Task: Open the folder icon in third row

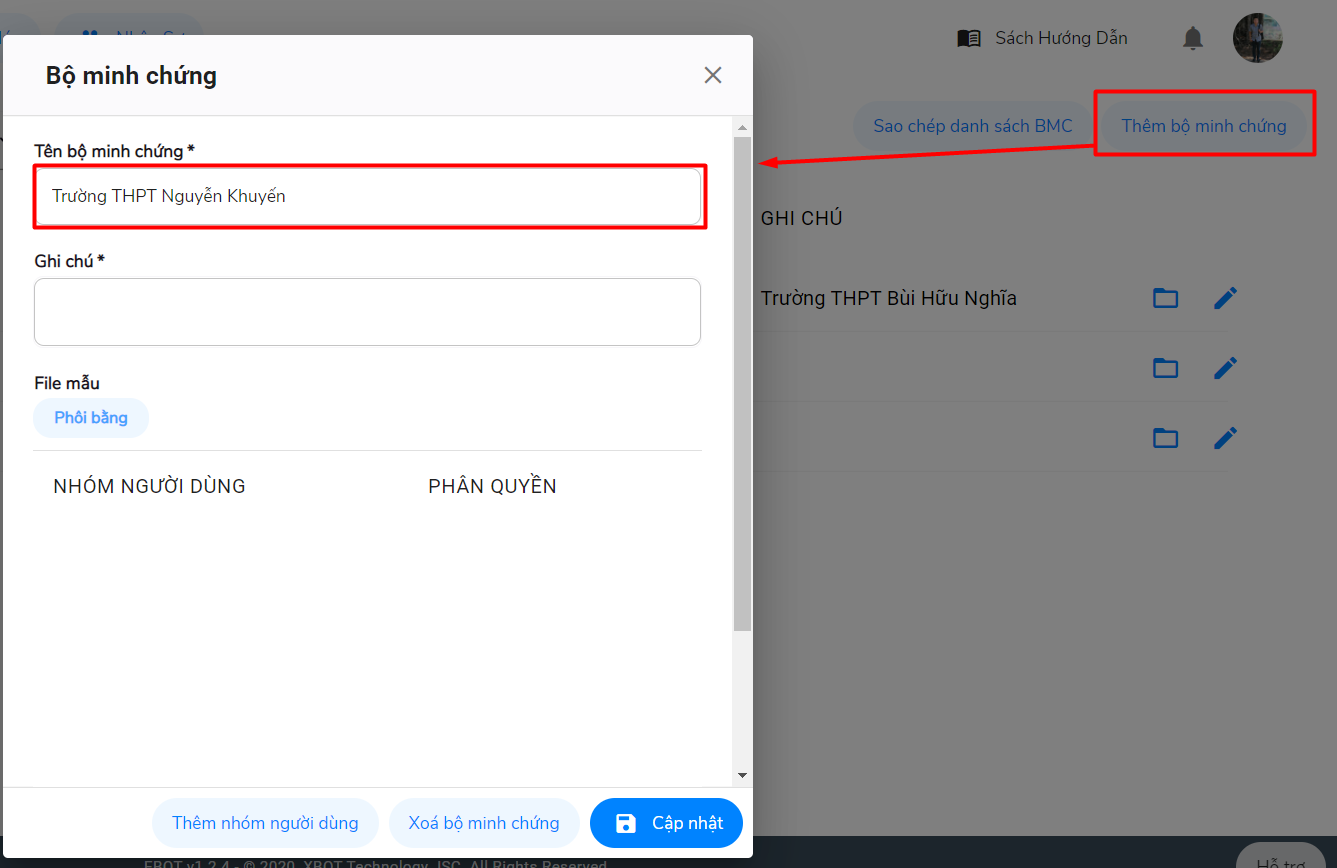Action: pos(1165,438)
